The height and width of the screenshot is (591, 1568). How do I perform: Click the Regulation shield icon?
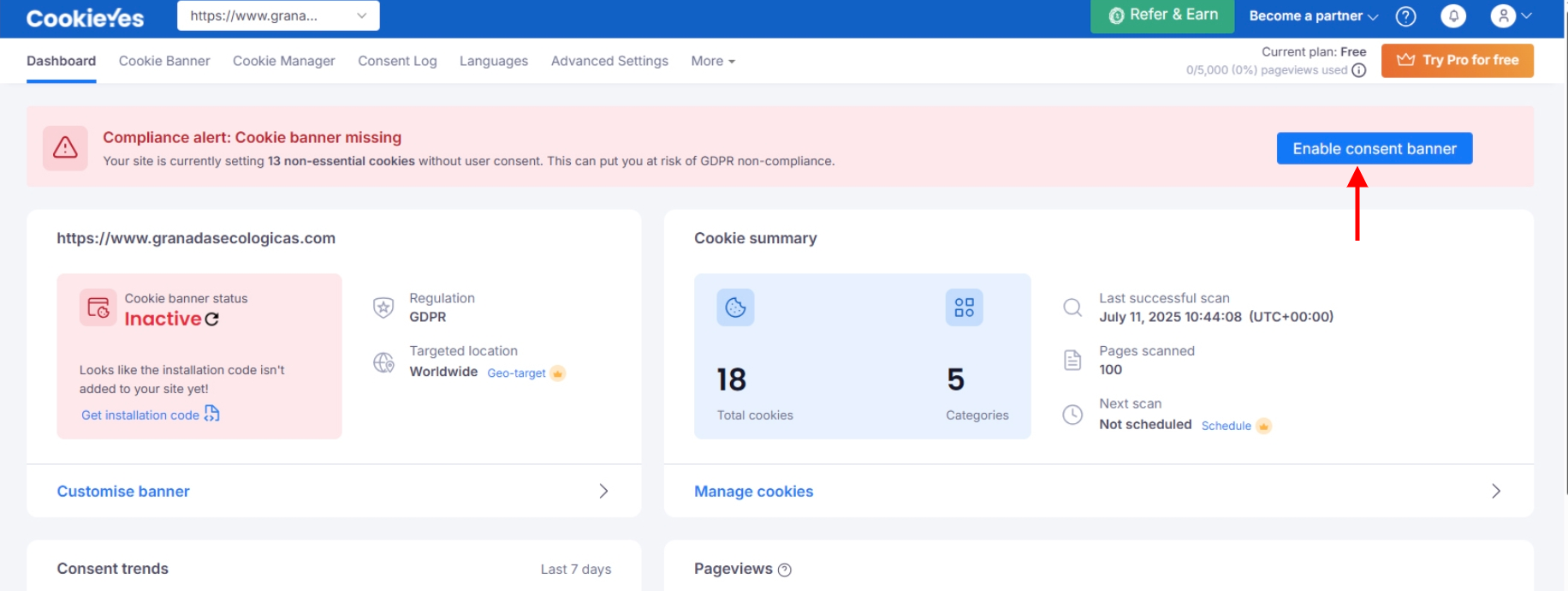point(383,307)
